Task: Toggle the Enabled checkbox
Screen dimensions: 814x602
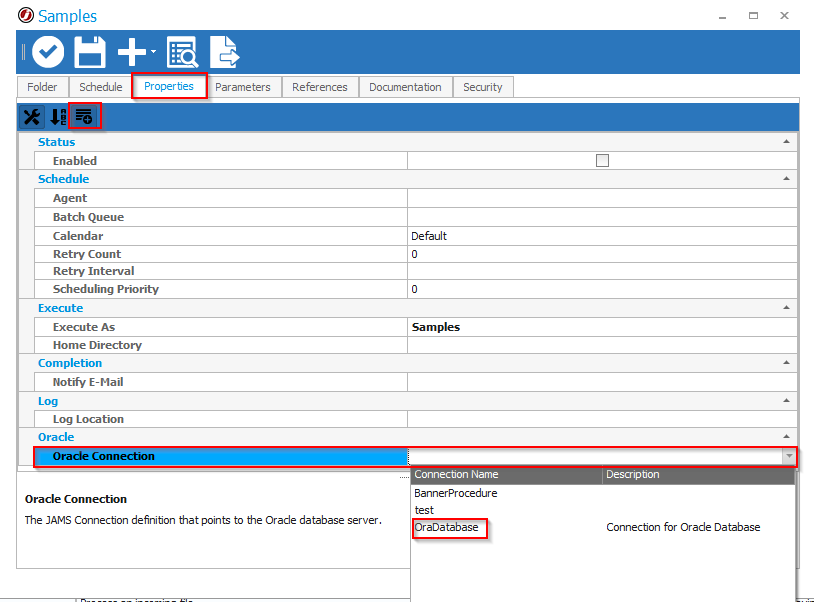Action: pyautogui.click(x=602, y=160)
